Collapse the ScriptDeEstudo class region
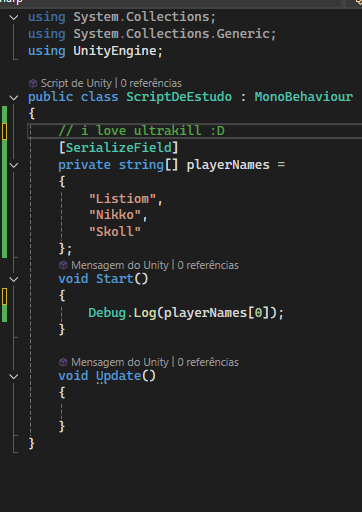 (14, 97)
